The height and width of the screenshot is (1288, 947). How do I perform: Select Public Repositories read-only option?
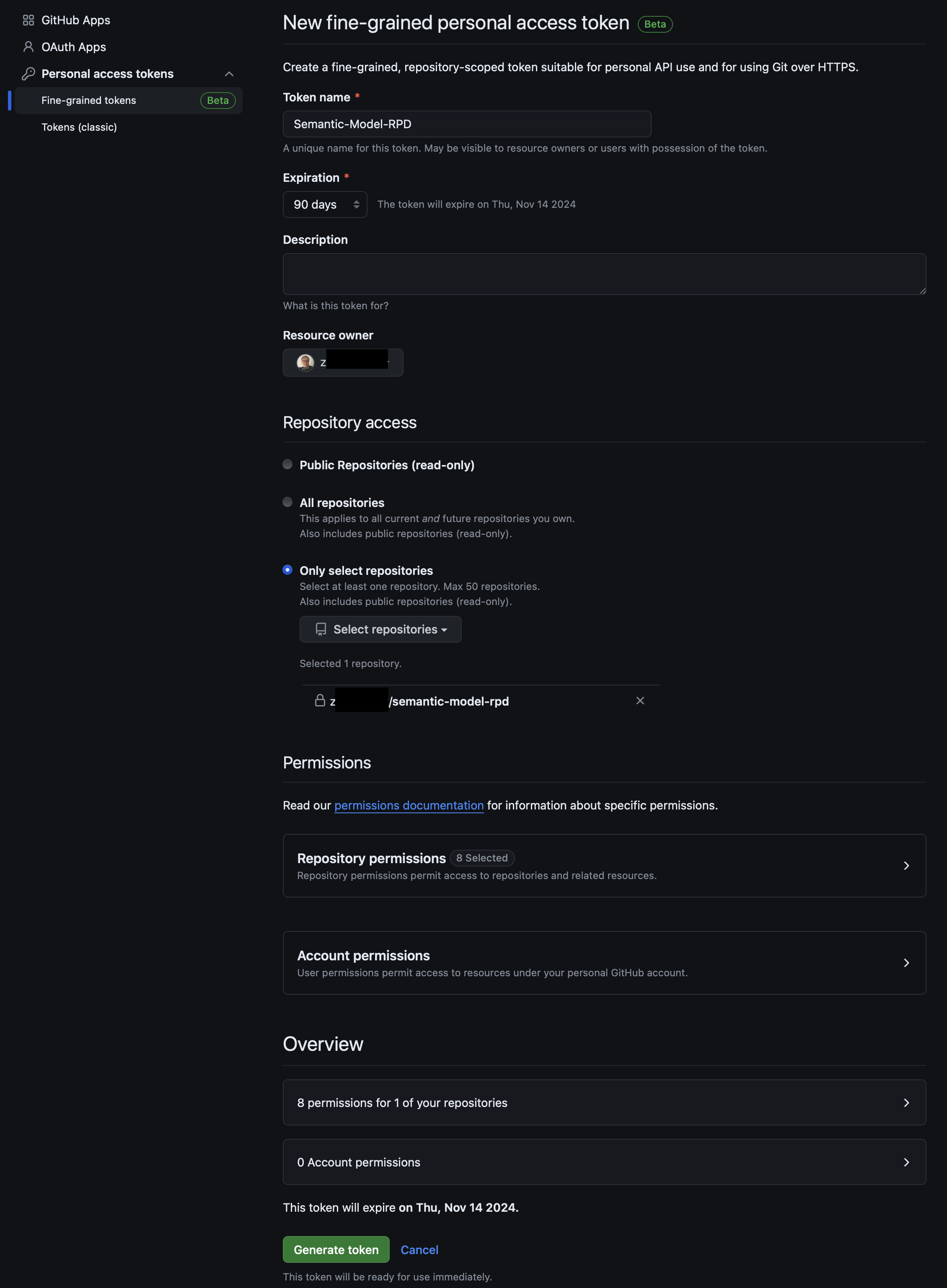[x=288, y=464]
